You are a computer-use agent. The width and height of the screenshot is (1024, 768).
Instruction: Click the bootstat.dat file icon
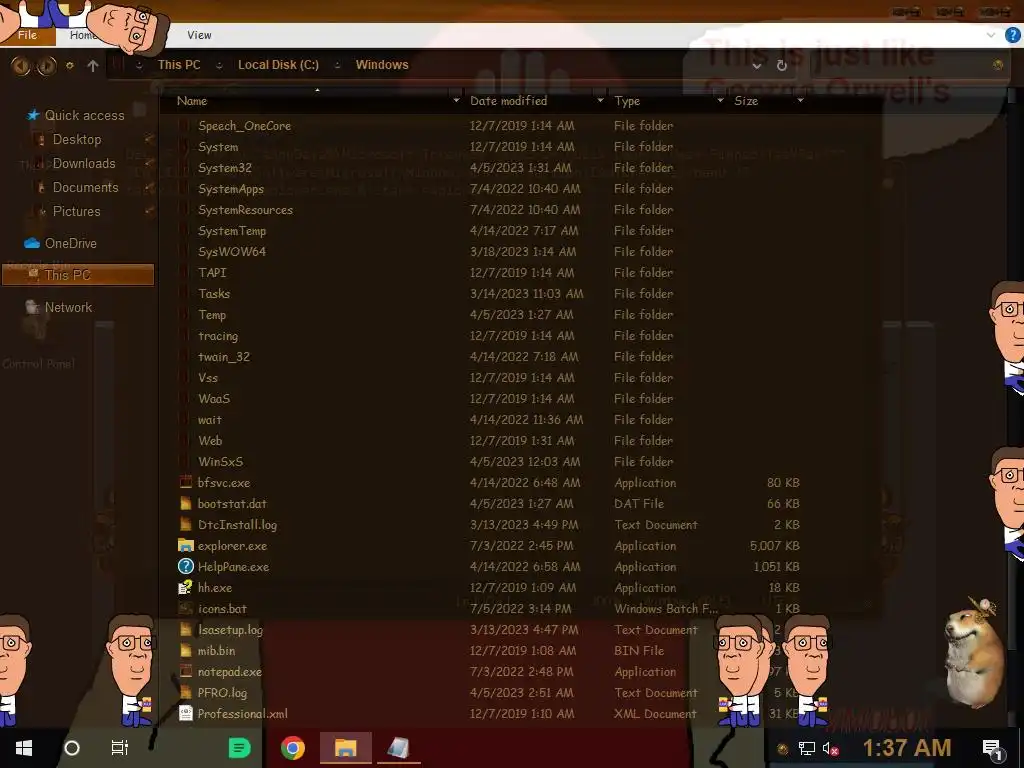click(186, 504)
